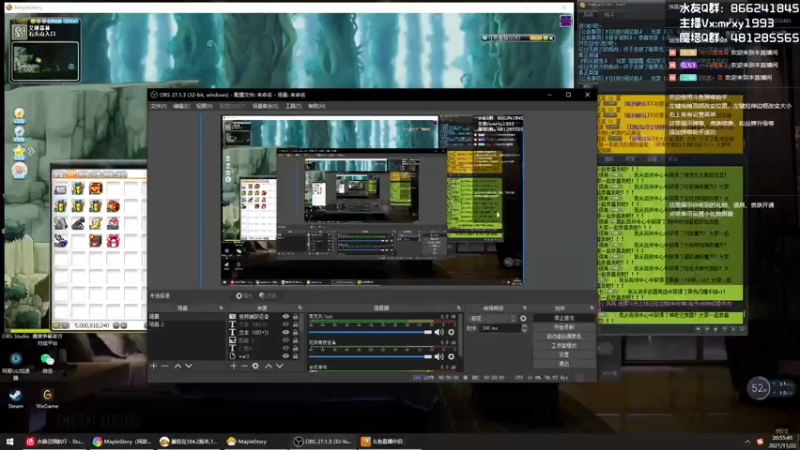Image resolution: width=800 pixels, height=450 pixels.
Task: Open the UU accelerator desktop shortcut
Action: tap(15, 365)
